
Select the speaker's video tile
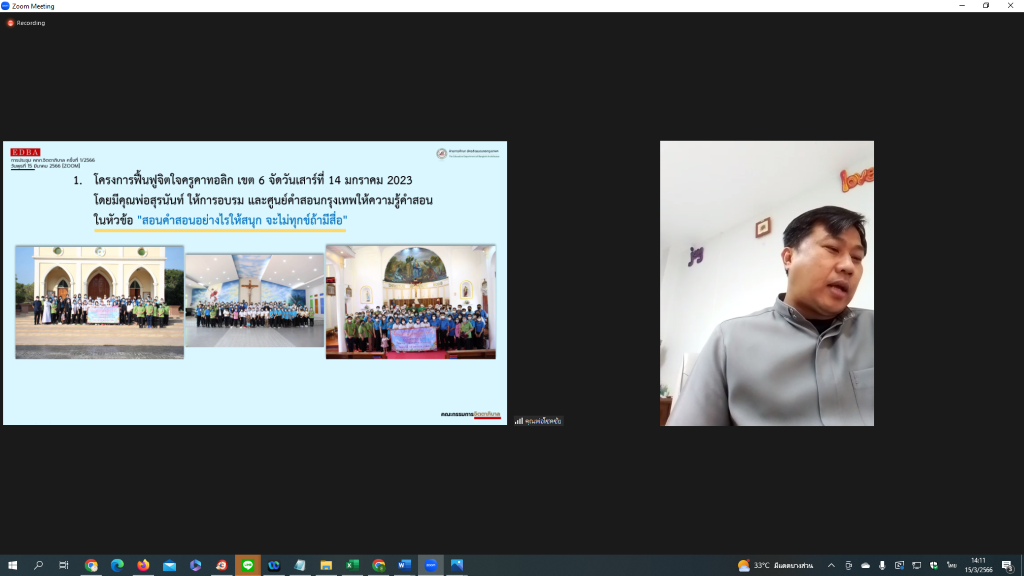coord(767,283)
